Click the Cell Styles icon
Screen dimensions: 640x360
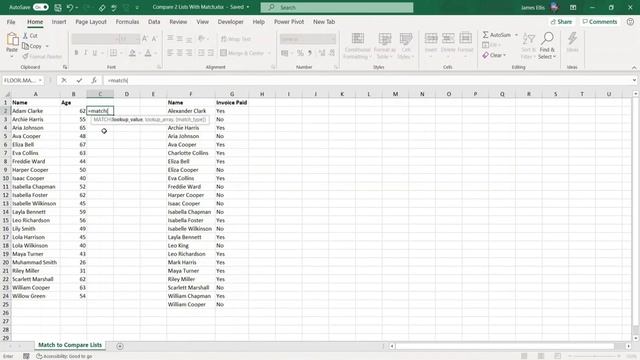point(406,39)
